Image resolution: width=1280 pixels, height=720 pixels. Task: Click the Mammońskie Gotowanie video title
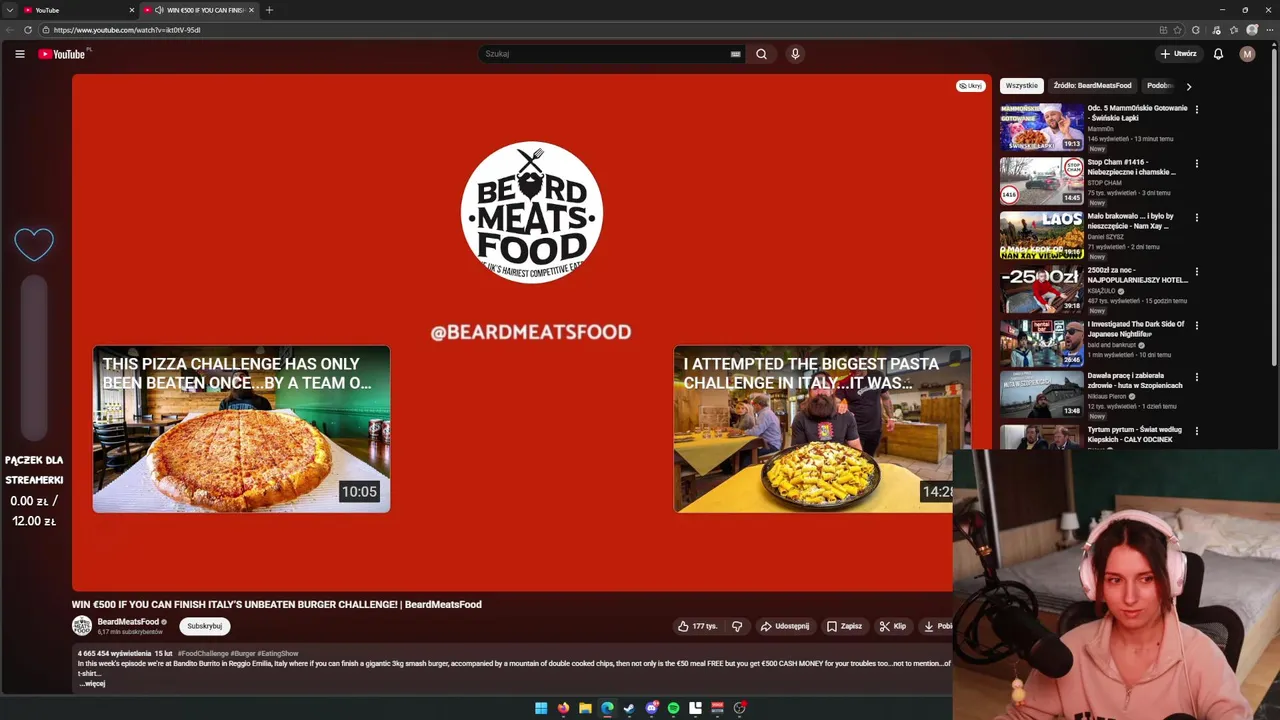click(1137, 113)
